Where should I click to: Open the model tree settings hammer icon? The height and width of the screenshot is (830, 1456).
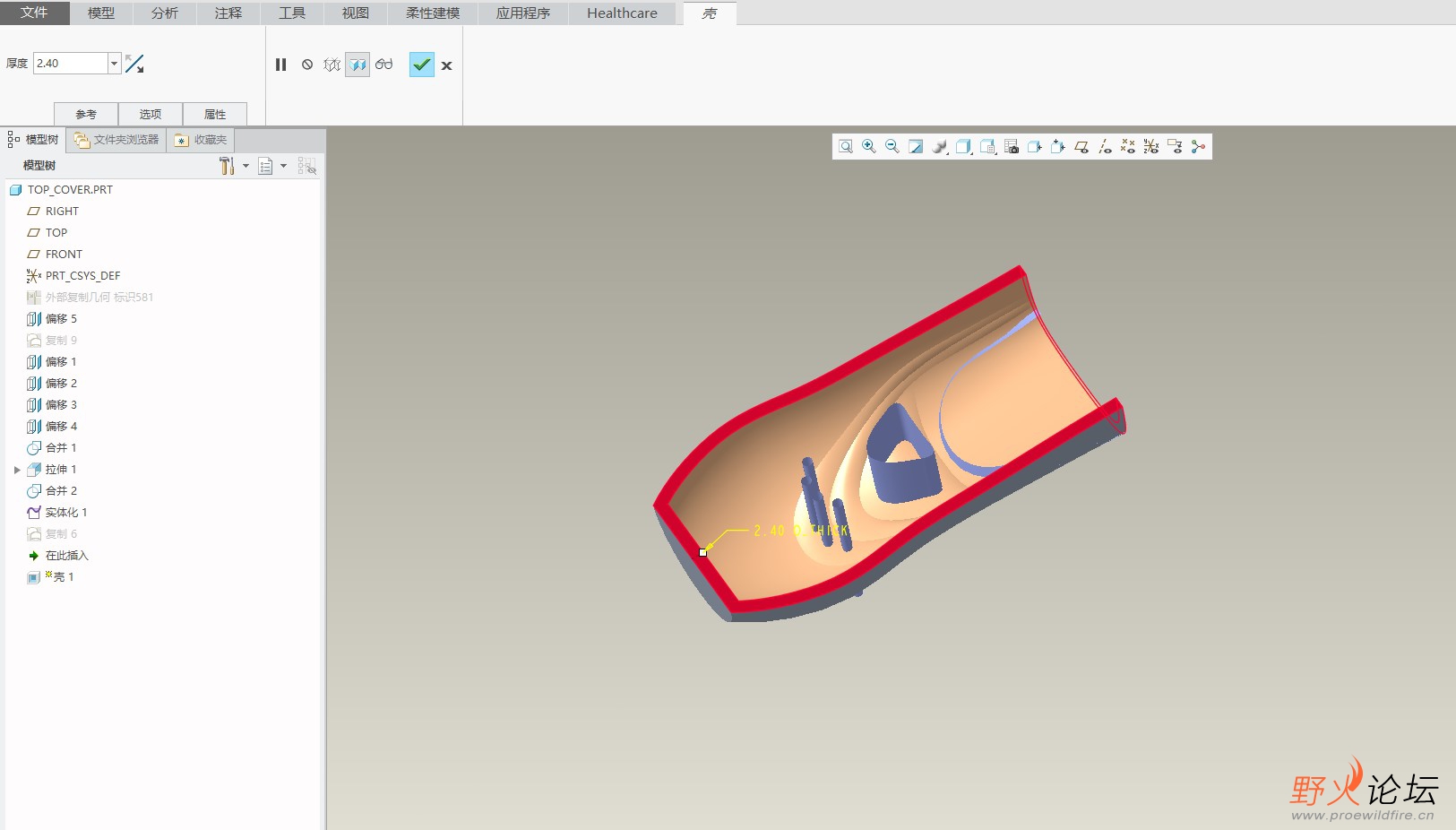[227, 166]
